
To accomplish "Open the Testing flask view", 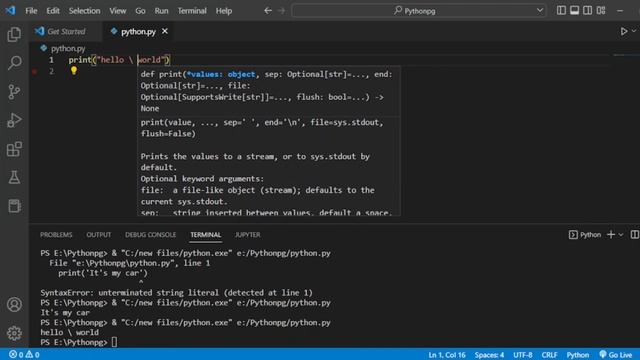I will (14, 177).
